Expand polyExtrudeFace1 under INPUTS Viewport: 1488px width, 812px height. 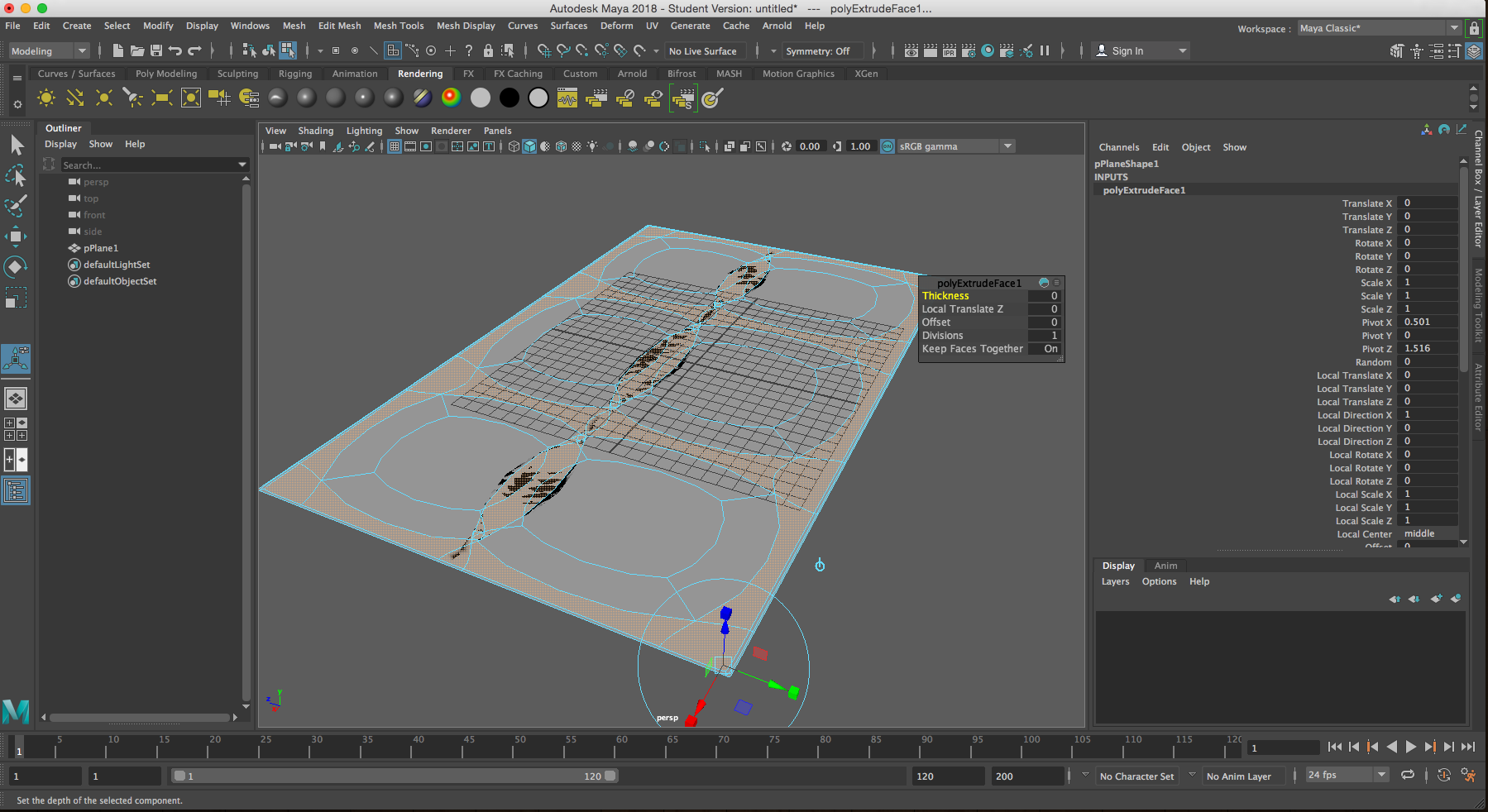1144,190
